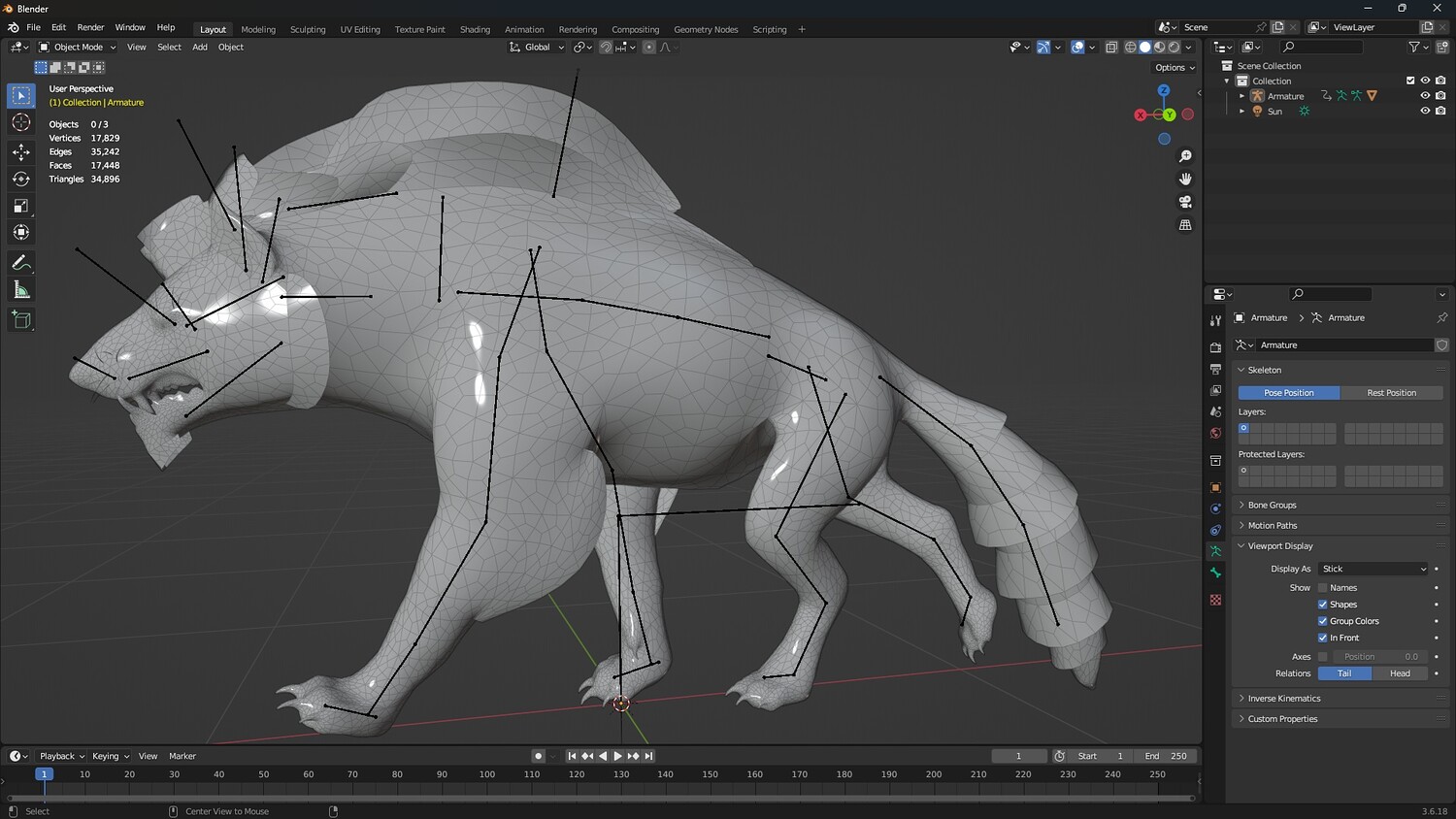
Task: Open the viewport Add menu
Action: [x=200, y=47]
